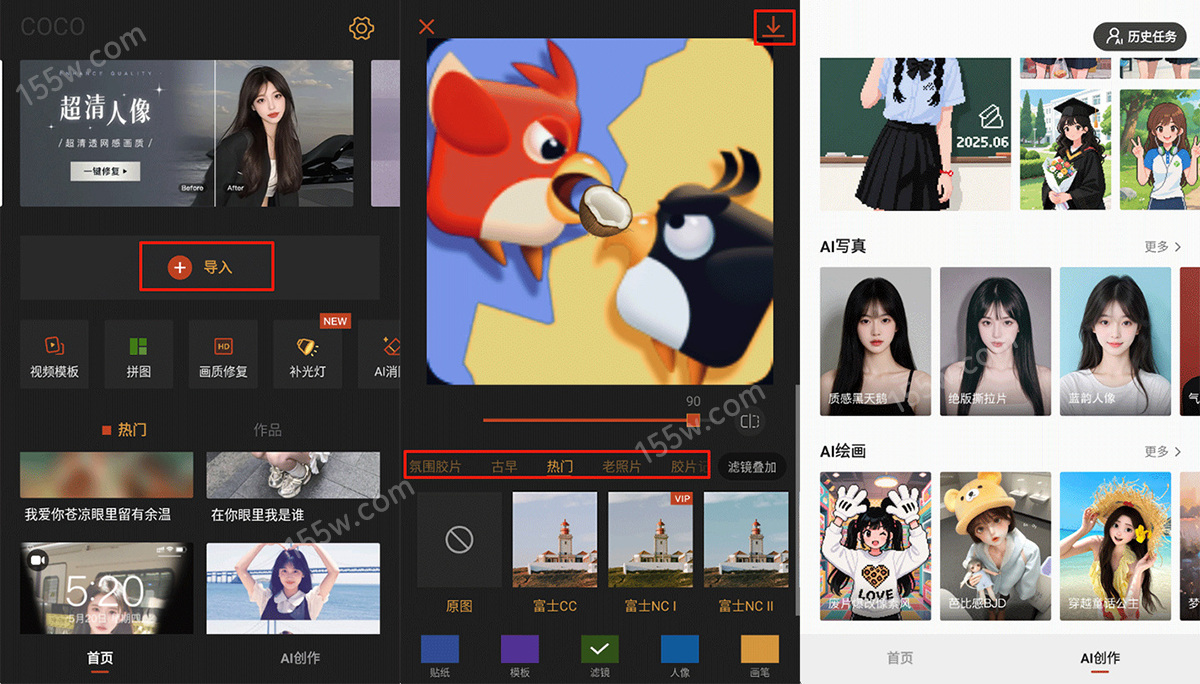This screenshot has width=1200, height=684.
Task: Enable the 滤镜叠加 filter overlay option
Action: click(752, 467)
